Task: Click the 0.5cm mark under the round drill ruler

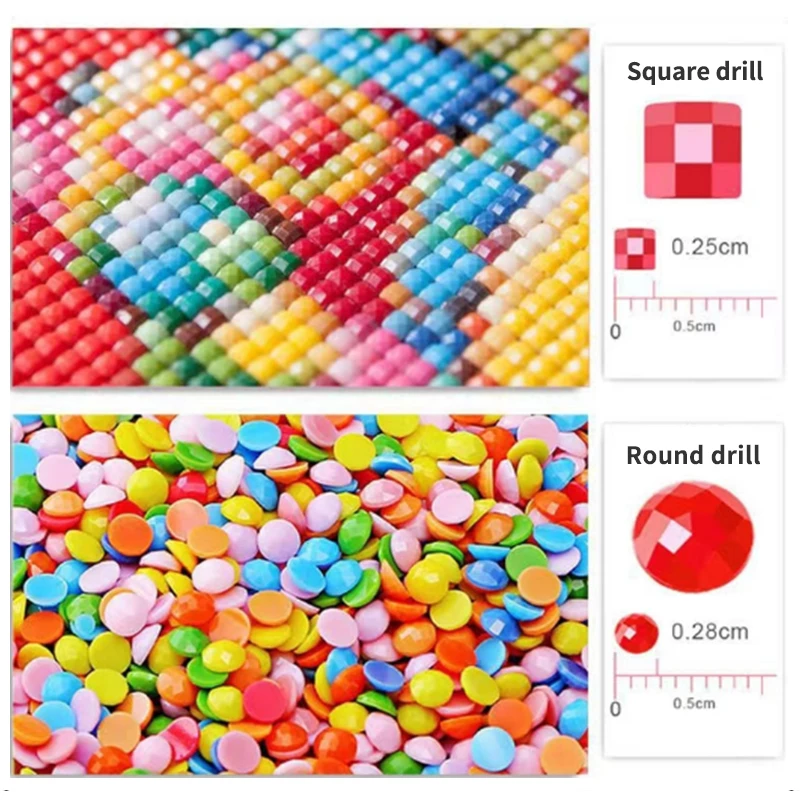Action: click(694, 703)
